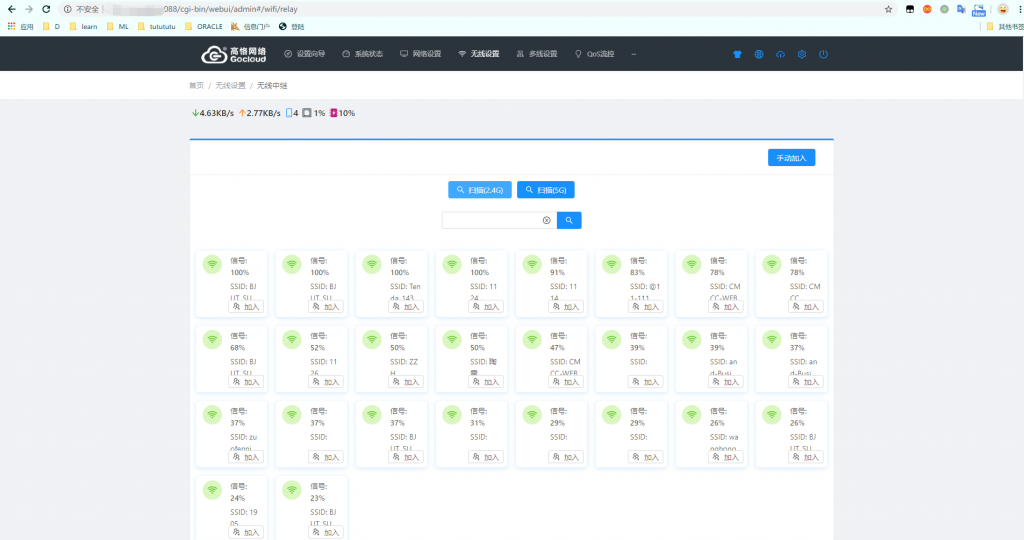
Task: Click the wifi icon on the 83% signal card
Action: click(612, 264)
